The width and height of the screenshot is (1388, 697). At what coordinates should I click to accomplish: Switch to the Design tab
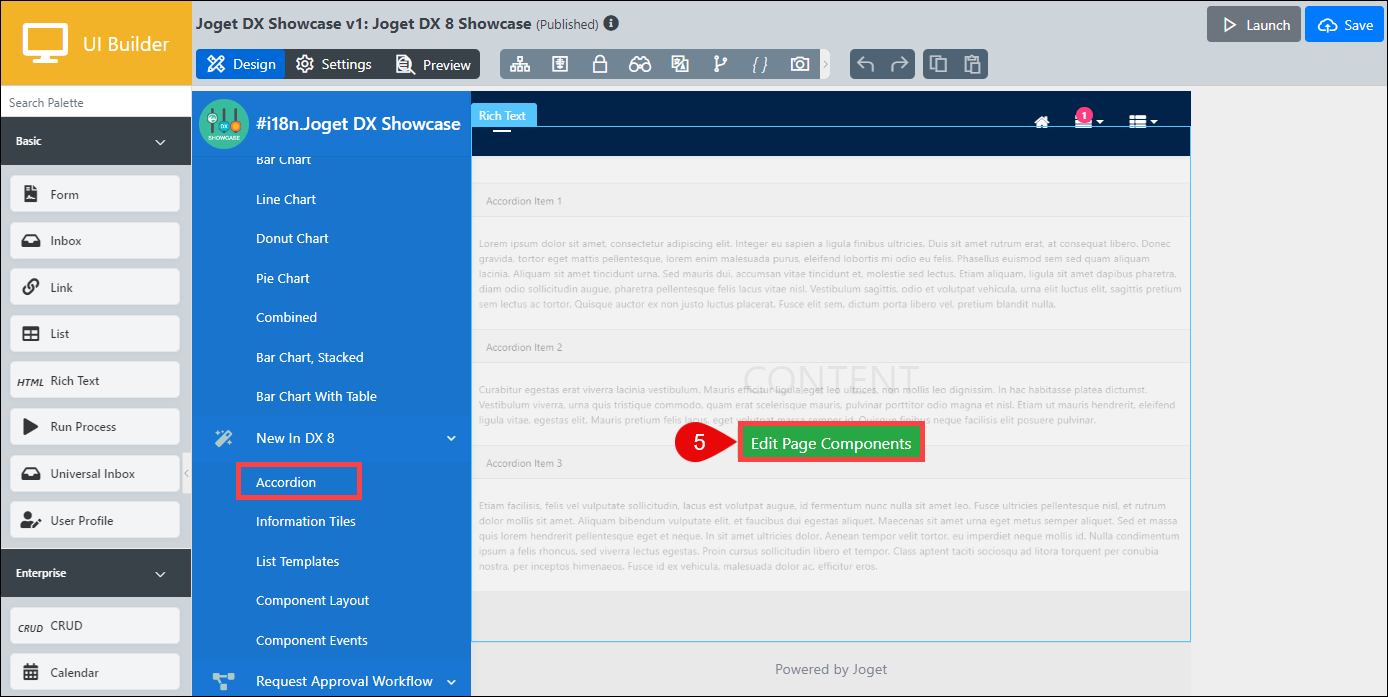pyautogui.click(x=241, y=64)
